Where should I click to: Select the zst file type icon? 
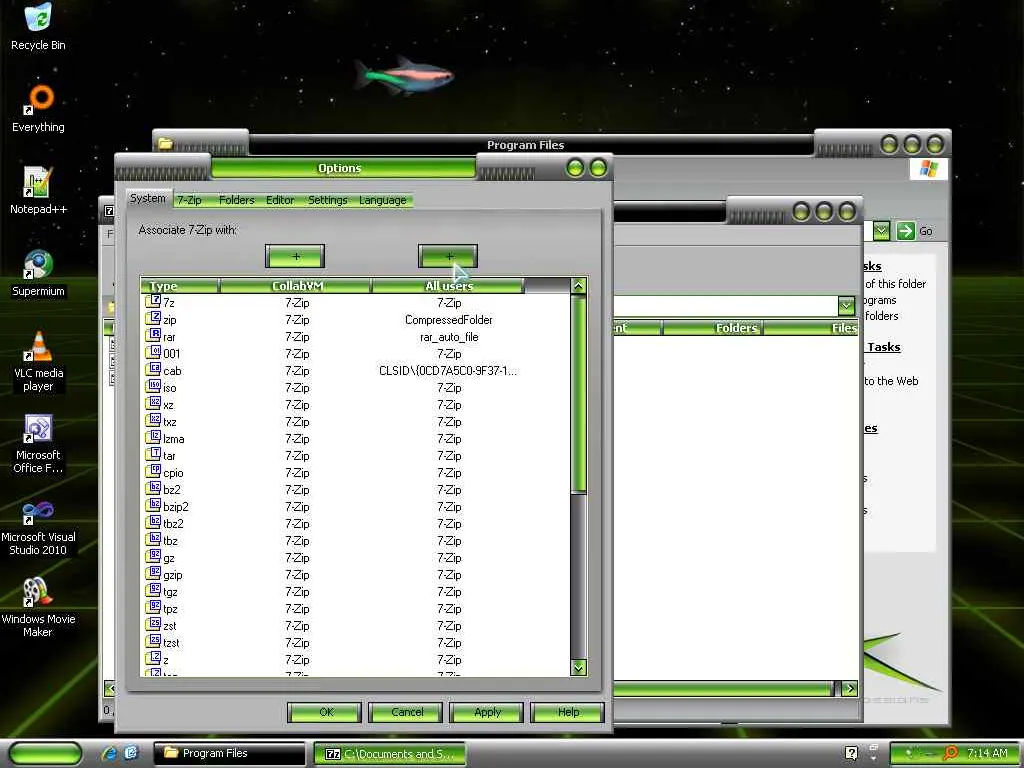[x=153, y=624]
